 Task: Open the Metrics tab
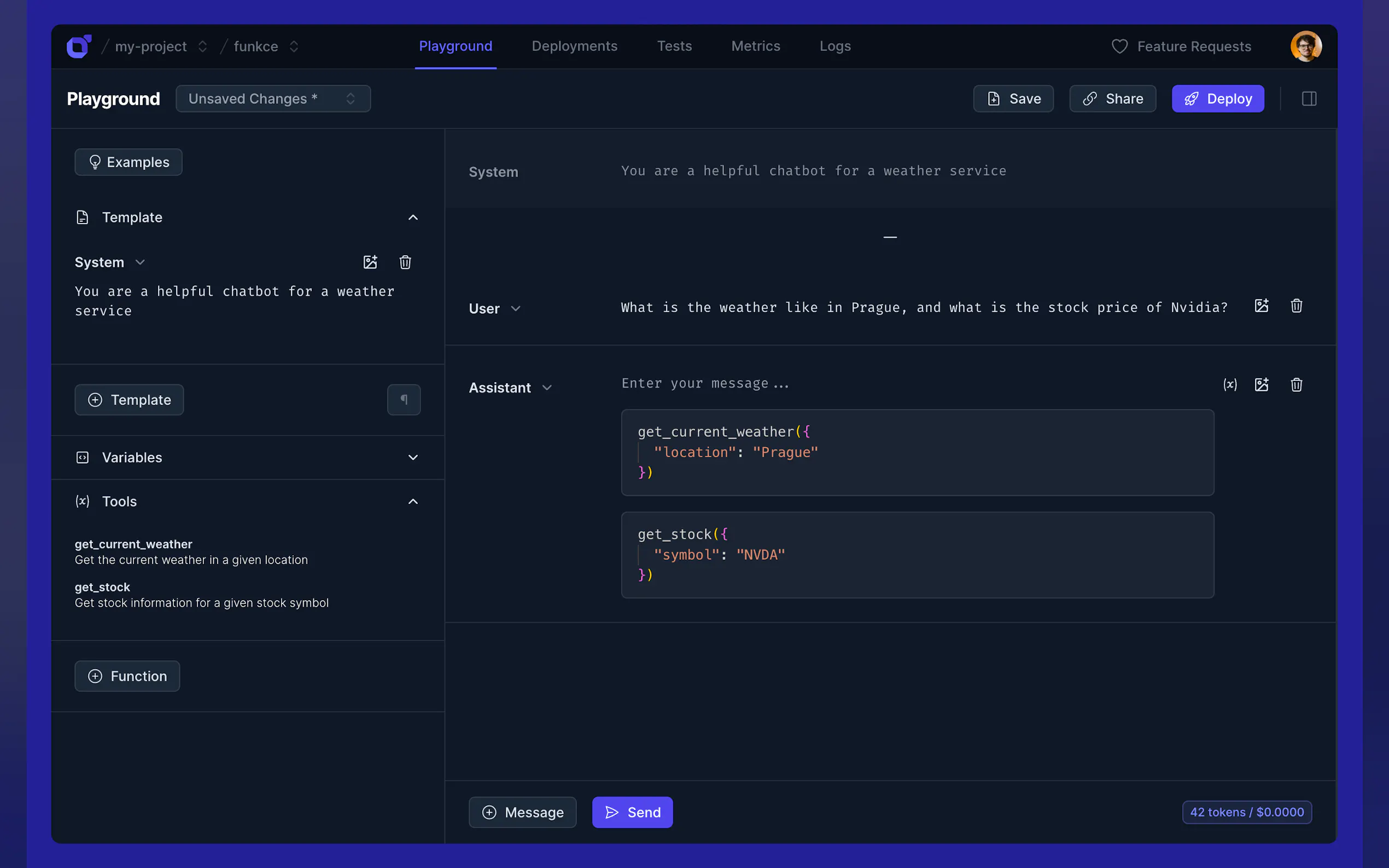tap(755, 46)
